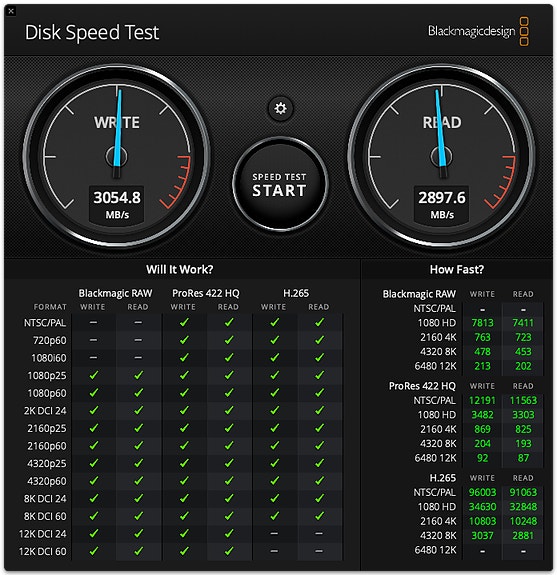
Task: Click H.265 read checkmark for 8K DCI 60
Action: coord(319,516)
